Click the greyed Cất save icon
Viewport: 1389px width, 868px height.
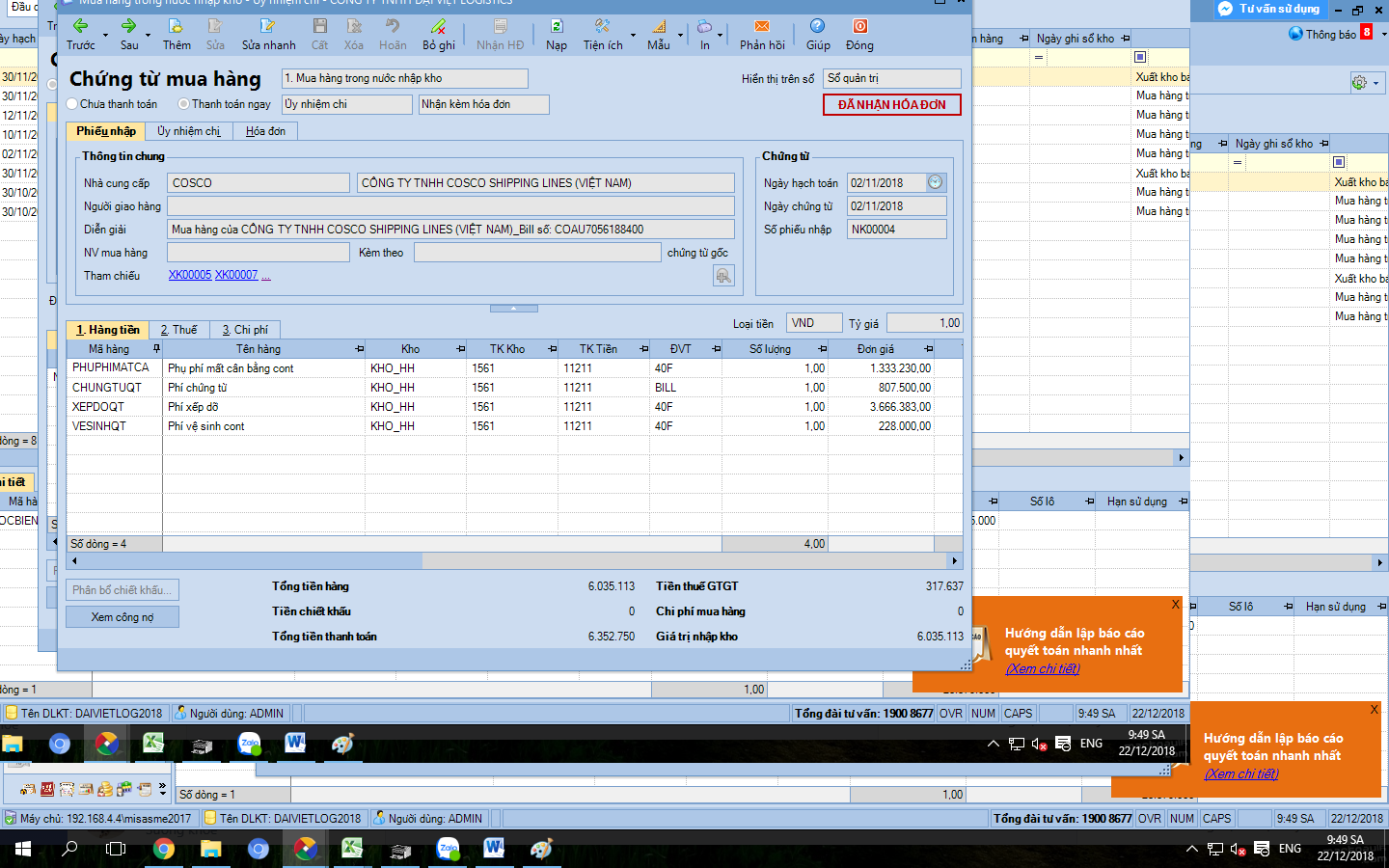coord(320,34)
